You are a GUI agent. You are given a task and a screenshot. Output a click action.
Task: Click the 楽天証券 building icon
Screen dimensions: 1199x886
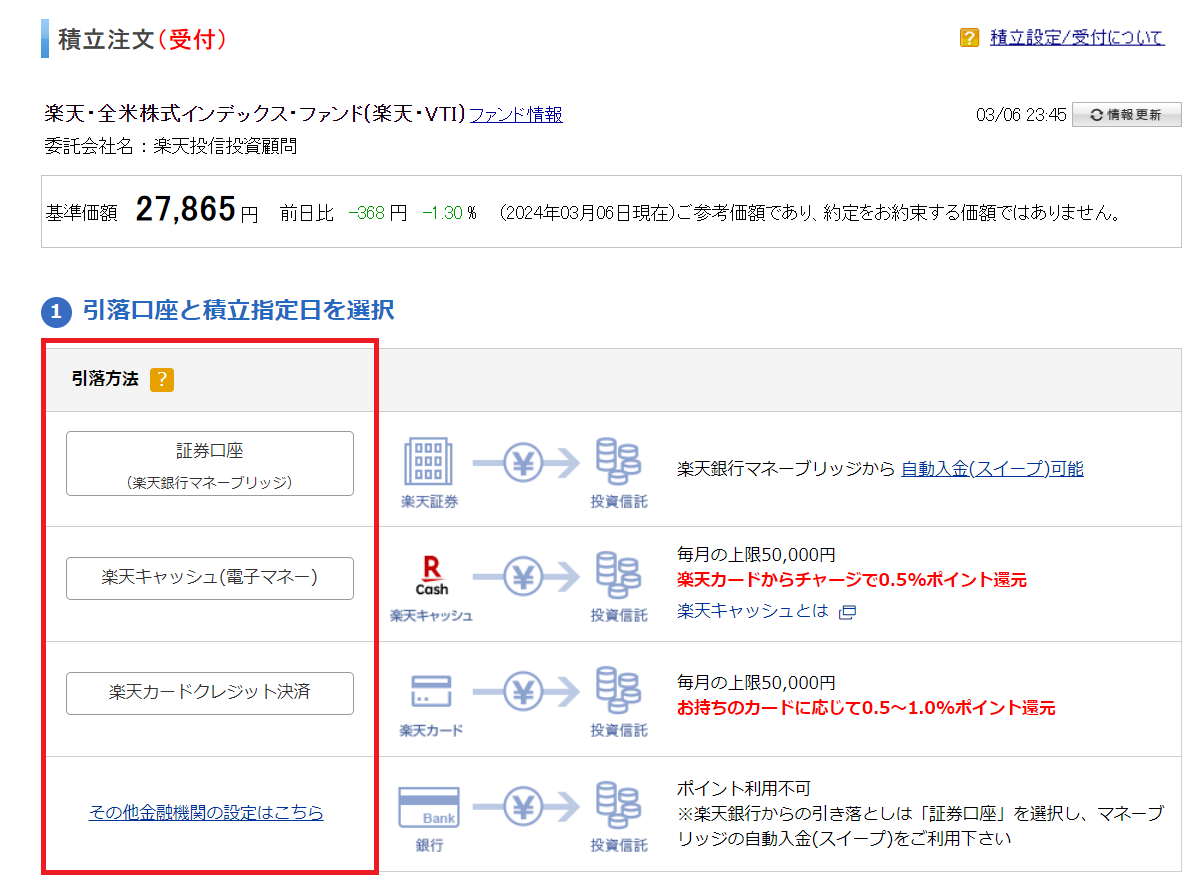(x=429, y=464)
